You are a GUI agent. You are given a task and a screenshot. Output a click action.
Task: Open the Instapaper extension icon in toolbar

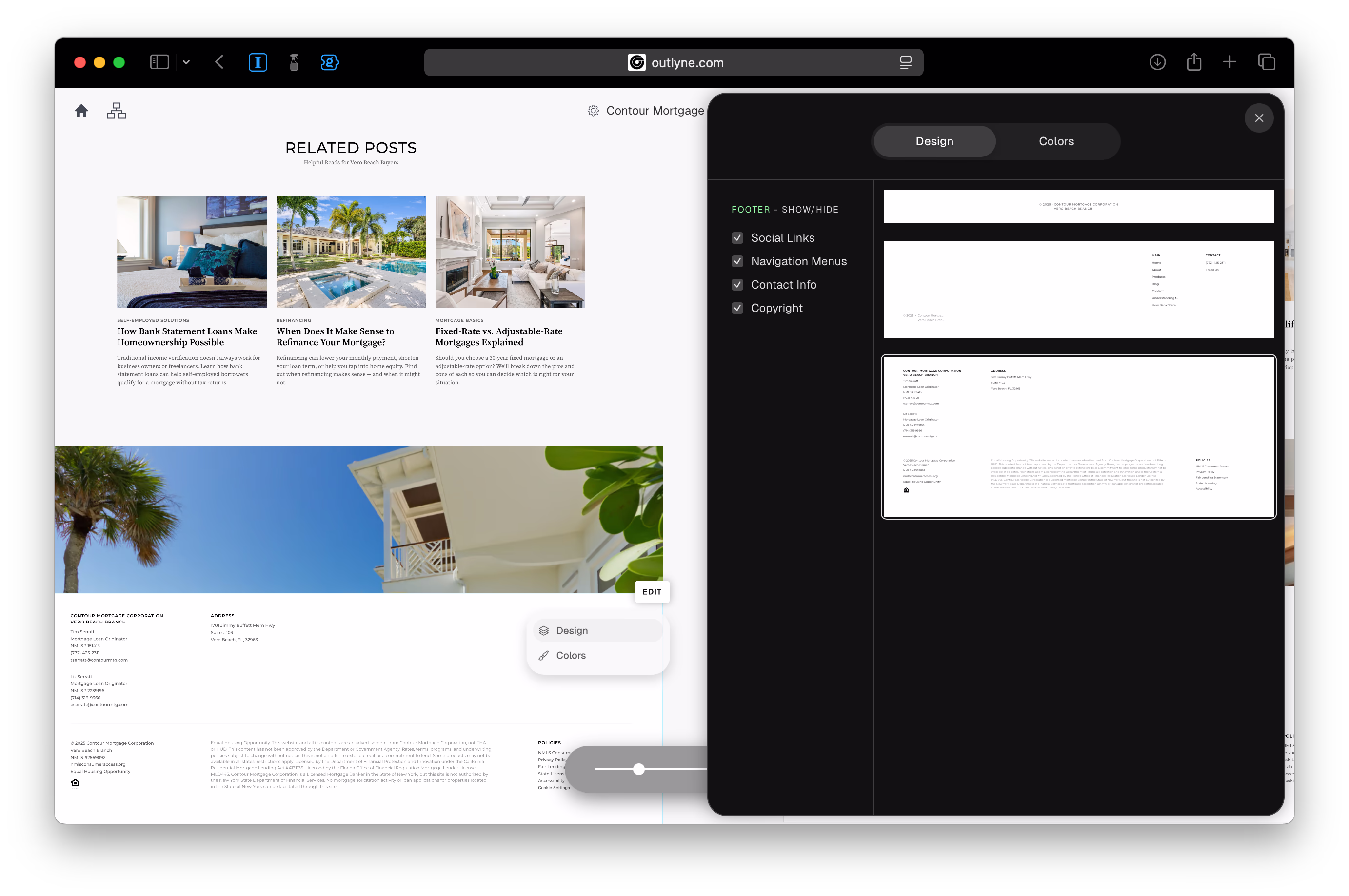(x=258, y=62)
